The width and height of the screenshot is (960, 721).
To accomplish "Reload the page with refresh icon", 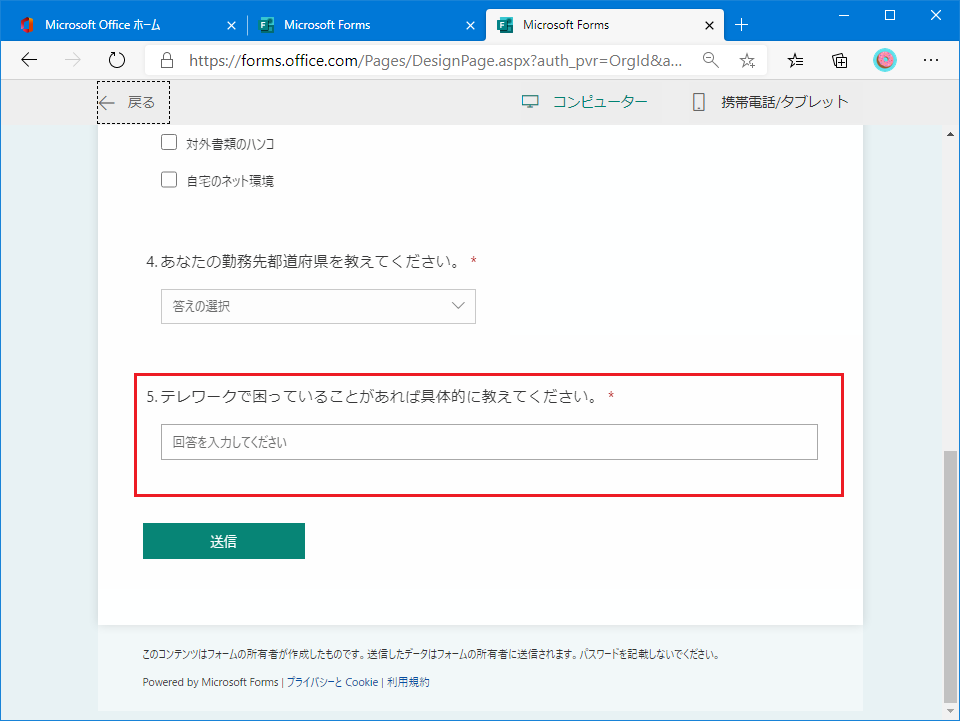I will [116, 60].
